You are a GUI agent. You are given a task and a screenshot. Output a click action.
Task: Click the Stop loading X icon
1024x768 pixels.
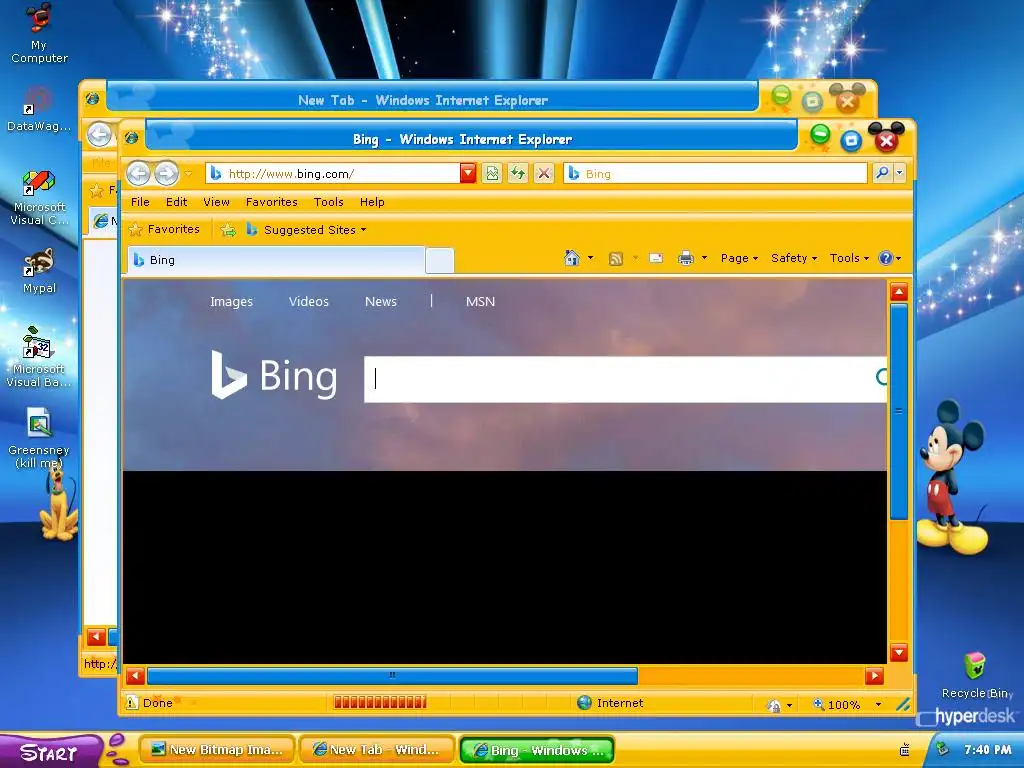point(543,173)
